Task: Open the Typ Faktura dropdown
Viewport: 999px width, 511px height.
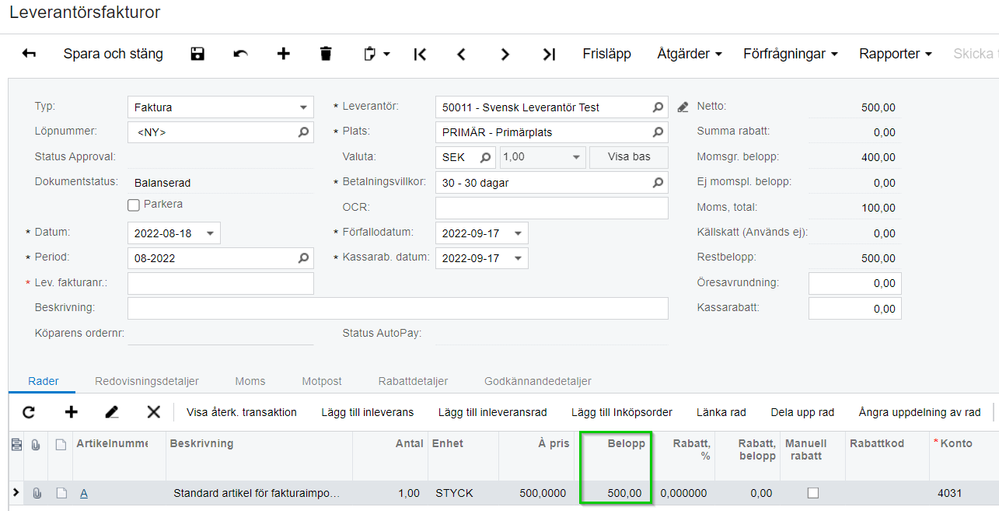Action: pyautogui.click(x=303, y=108)
